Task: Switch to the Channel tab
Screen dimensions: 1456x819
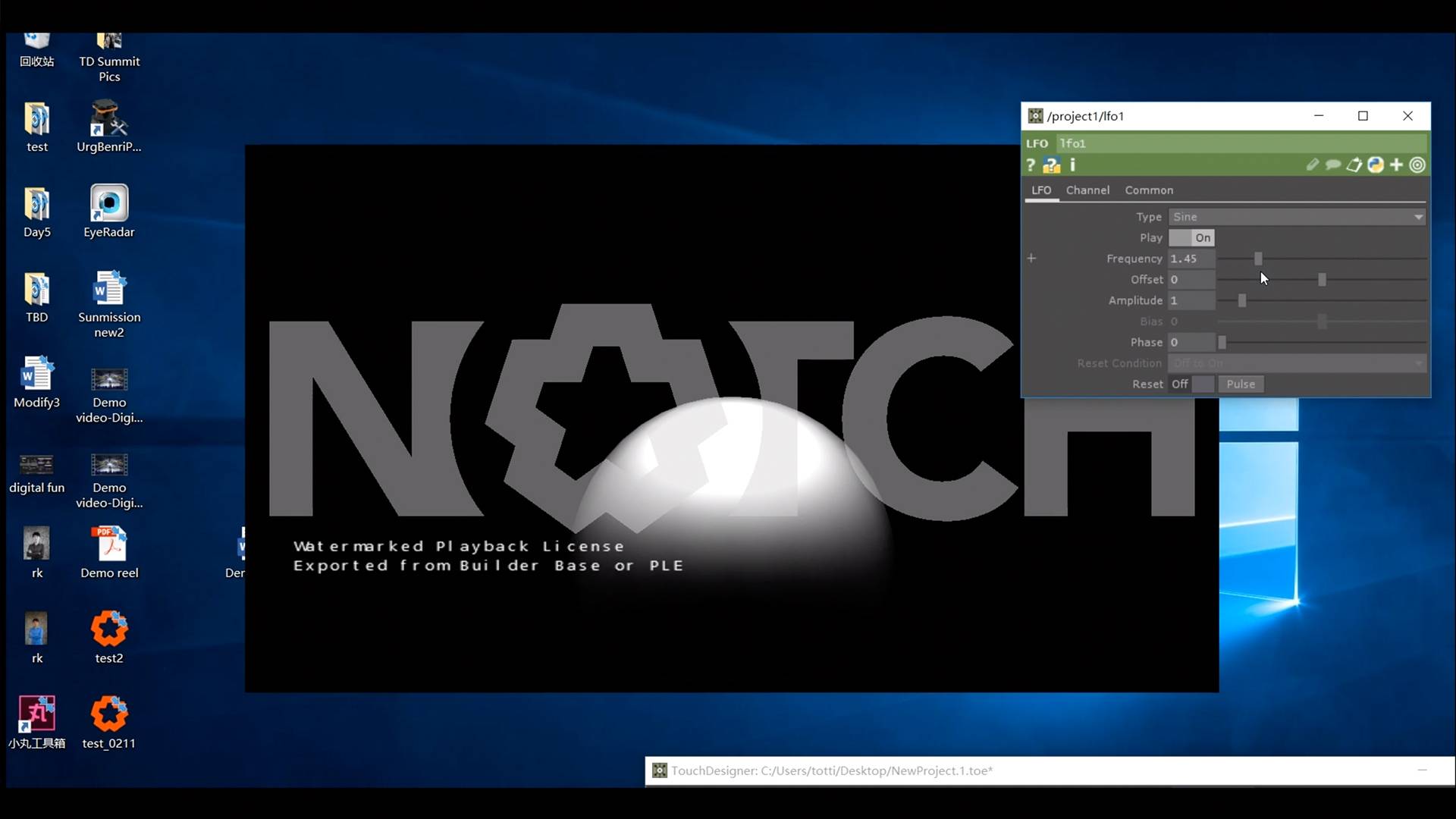Action: pyautogui.click(x=1087, y=190)
